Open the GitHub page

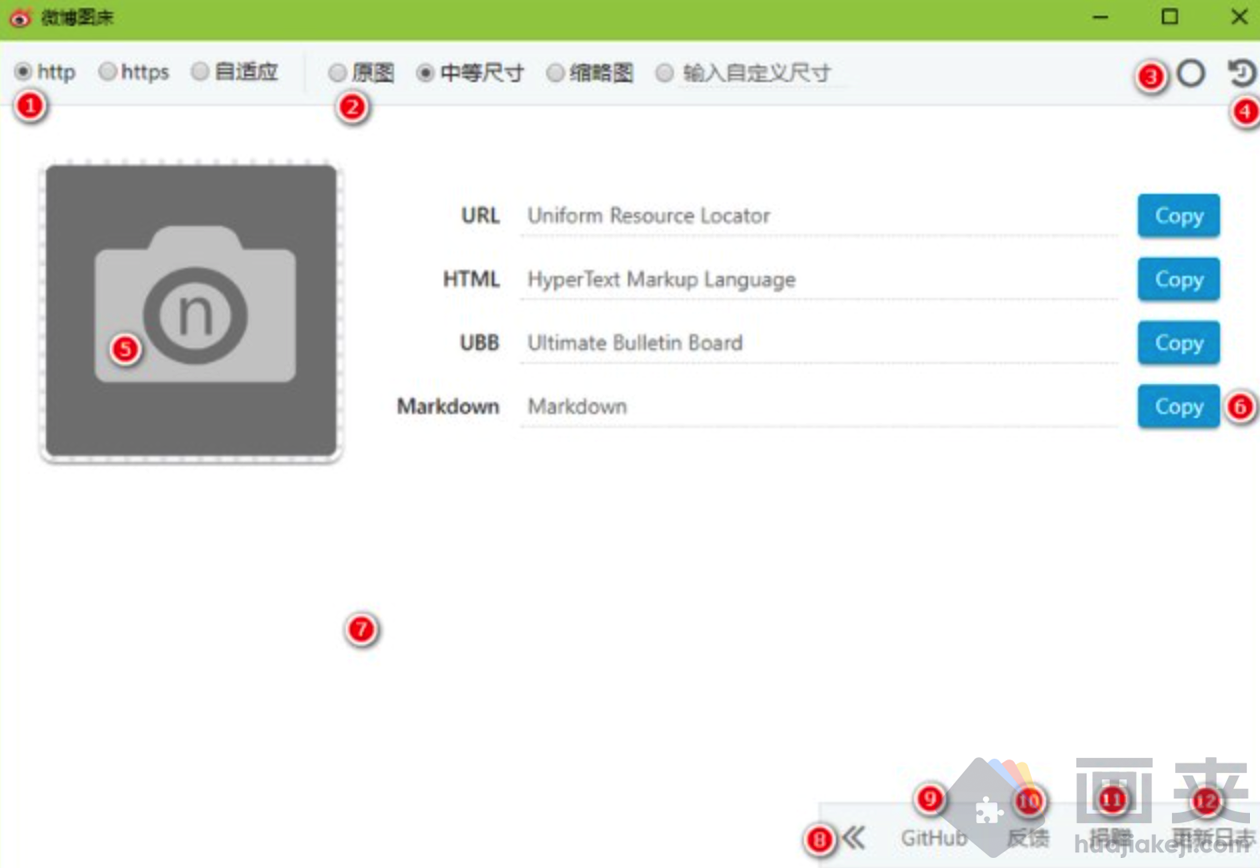[x=934, y=838]
